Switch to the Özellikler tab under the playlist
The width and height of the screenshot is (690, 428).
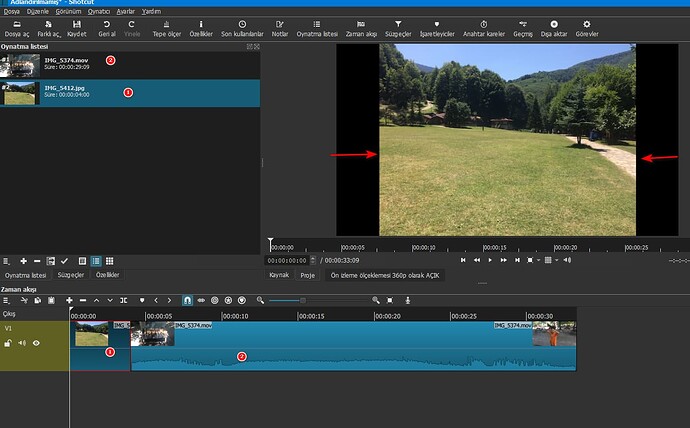coord(108,275)
